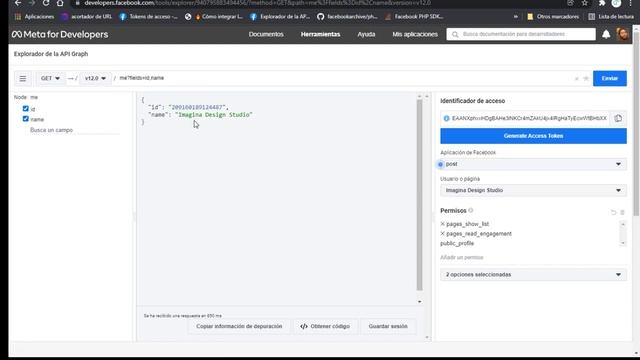
Task: Click the access token text field
Action: [529, 118]
